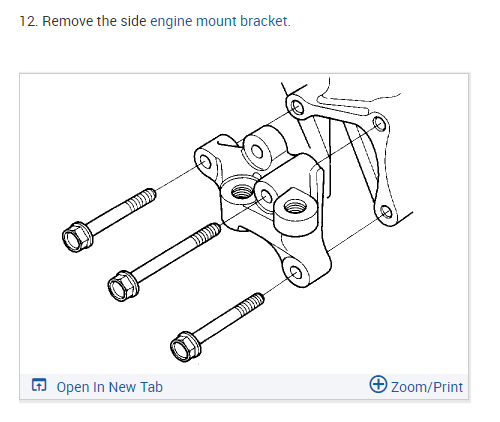
Task: Click the bracket's bottom bolt hole
Action: pos(296,273)
